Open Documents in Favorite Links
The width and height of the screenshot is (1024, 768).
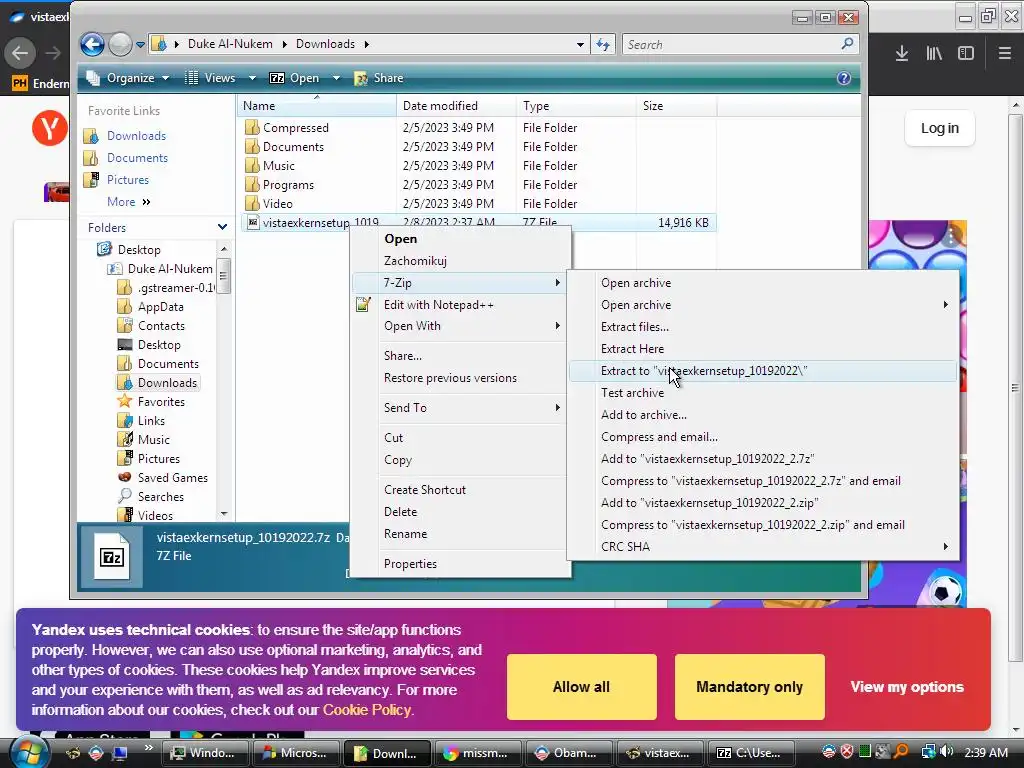point(137,158)
